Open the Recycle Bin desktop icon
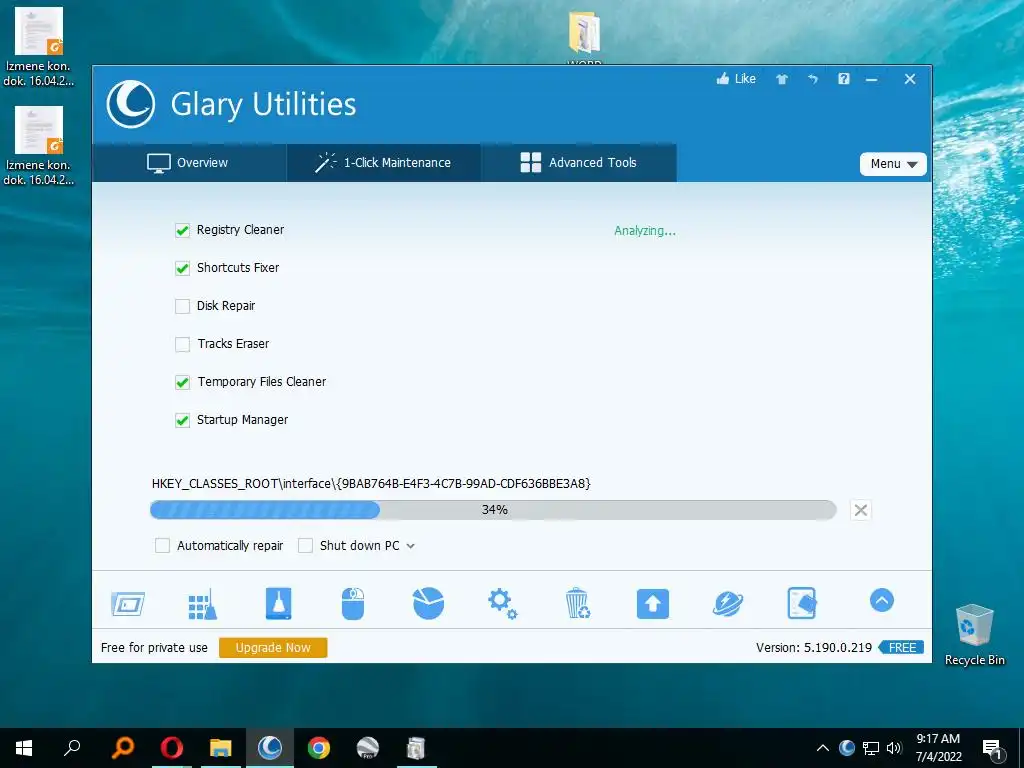 974,635
